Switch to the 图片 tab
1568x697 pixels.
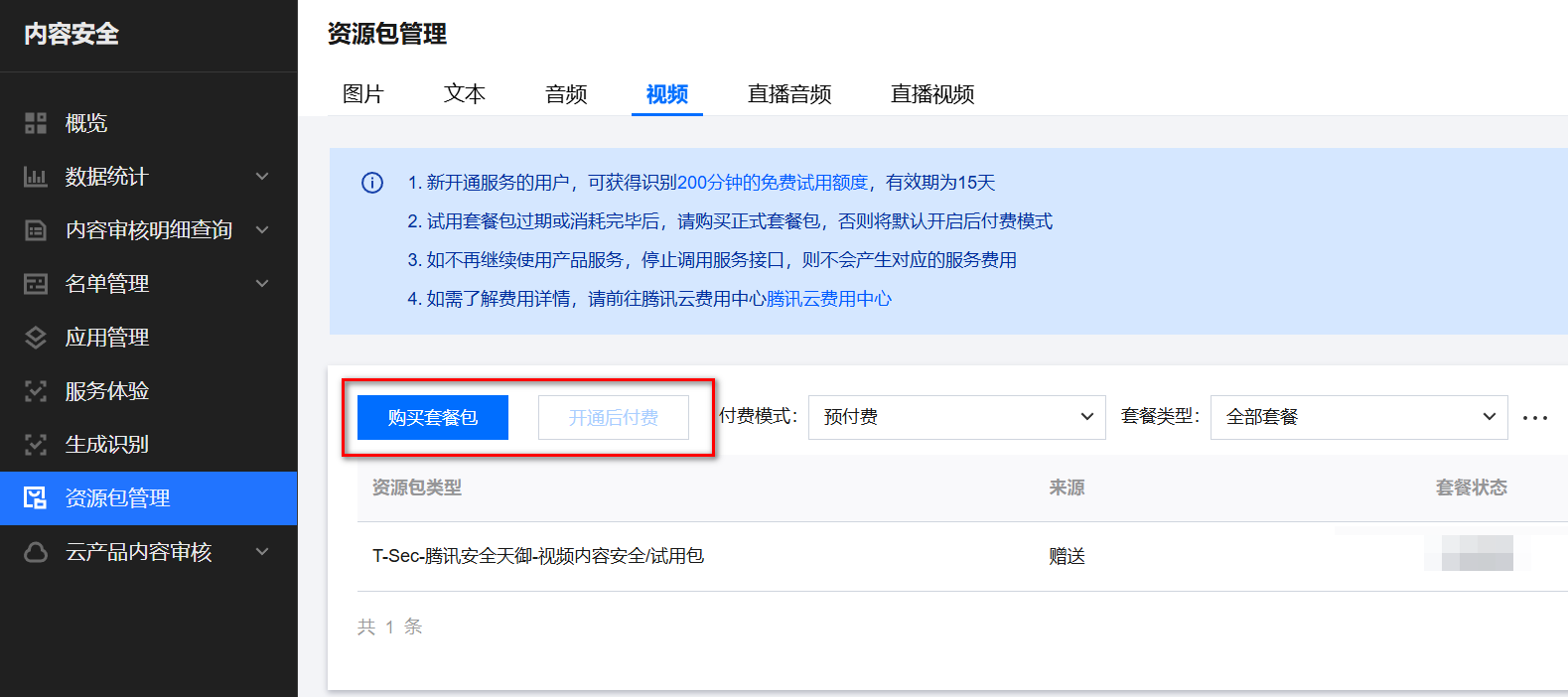pyautogui.click(x=363, y=94)
